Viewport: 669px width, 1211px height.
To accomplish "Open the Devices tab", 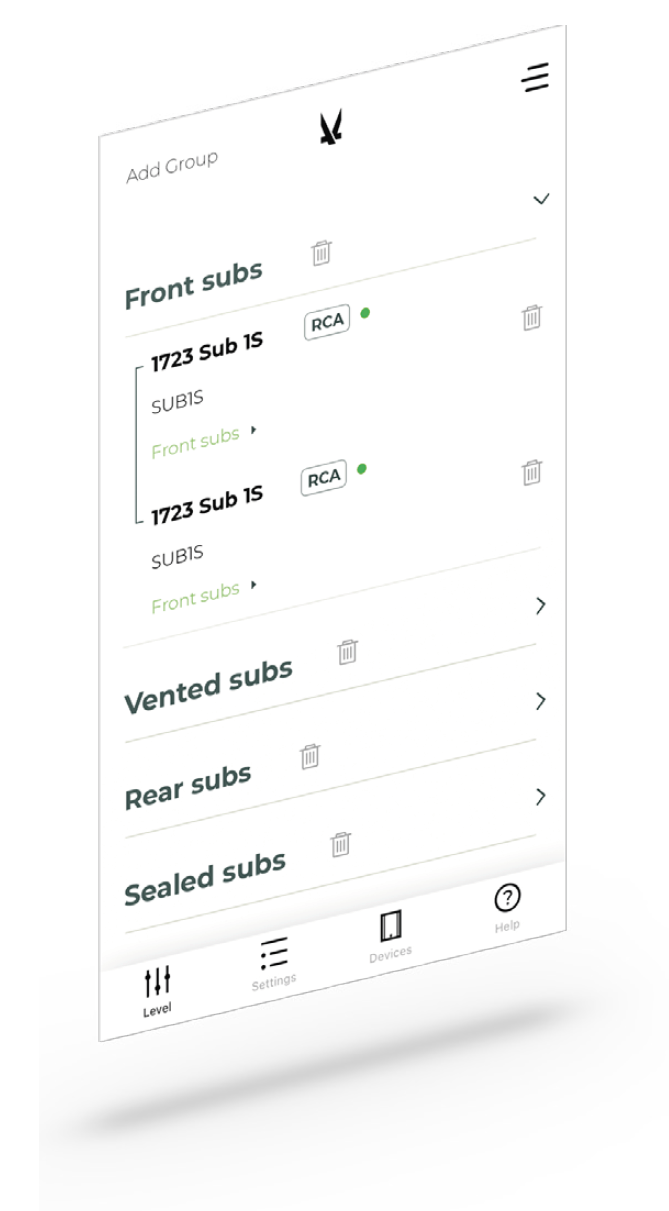I will click(390, 936).
